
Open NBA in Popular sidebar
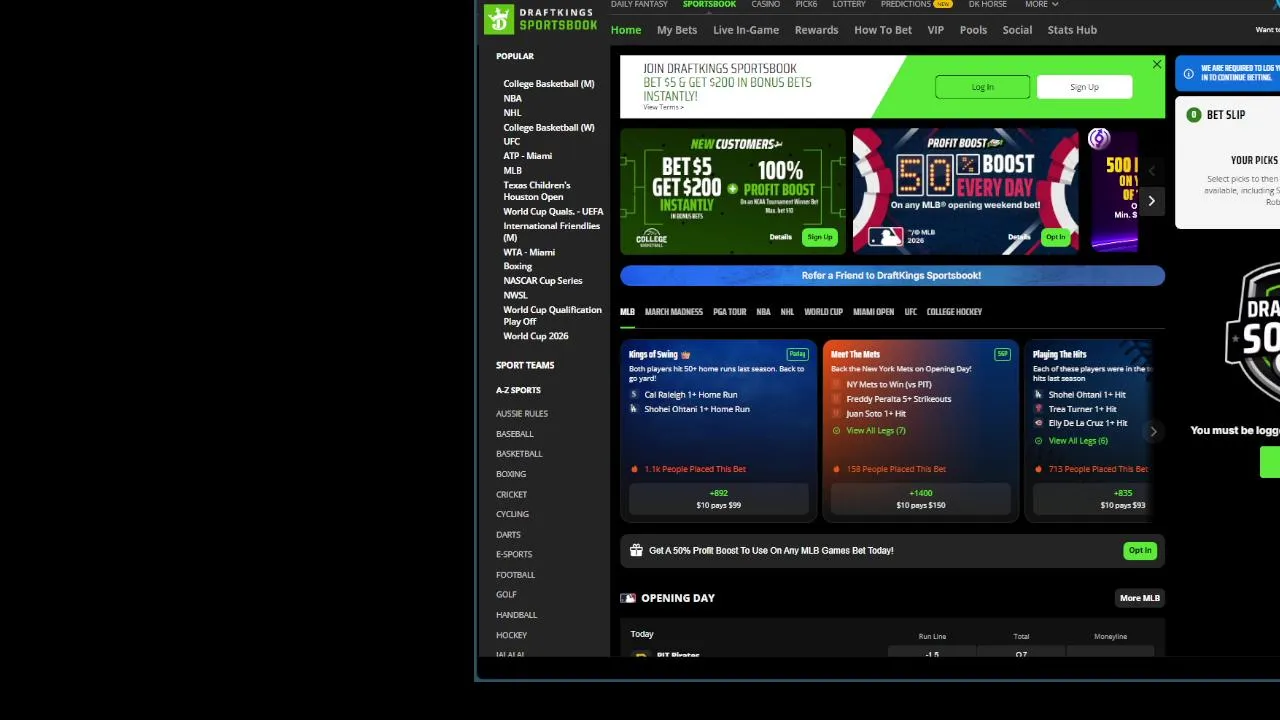(512, 99)
